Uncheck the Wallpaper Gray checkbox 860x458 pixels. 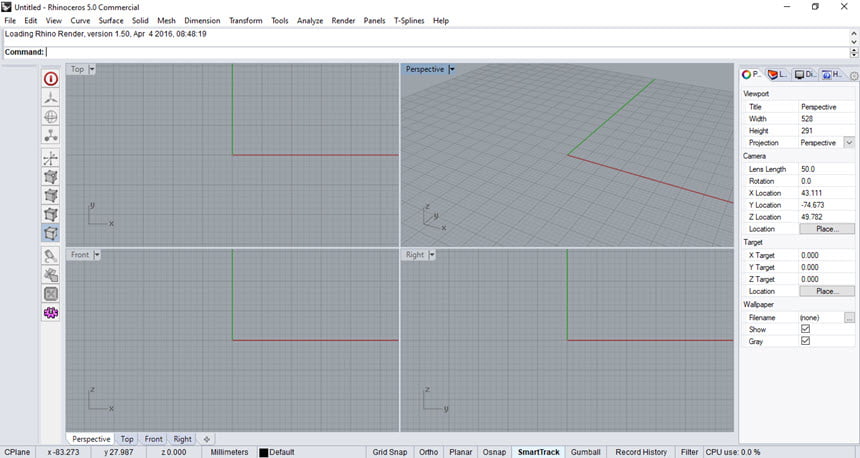click(x=805, y=341)
